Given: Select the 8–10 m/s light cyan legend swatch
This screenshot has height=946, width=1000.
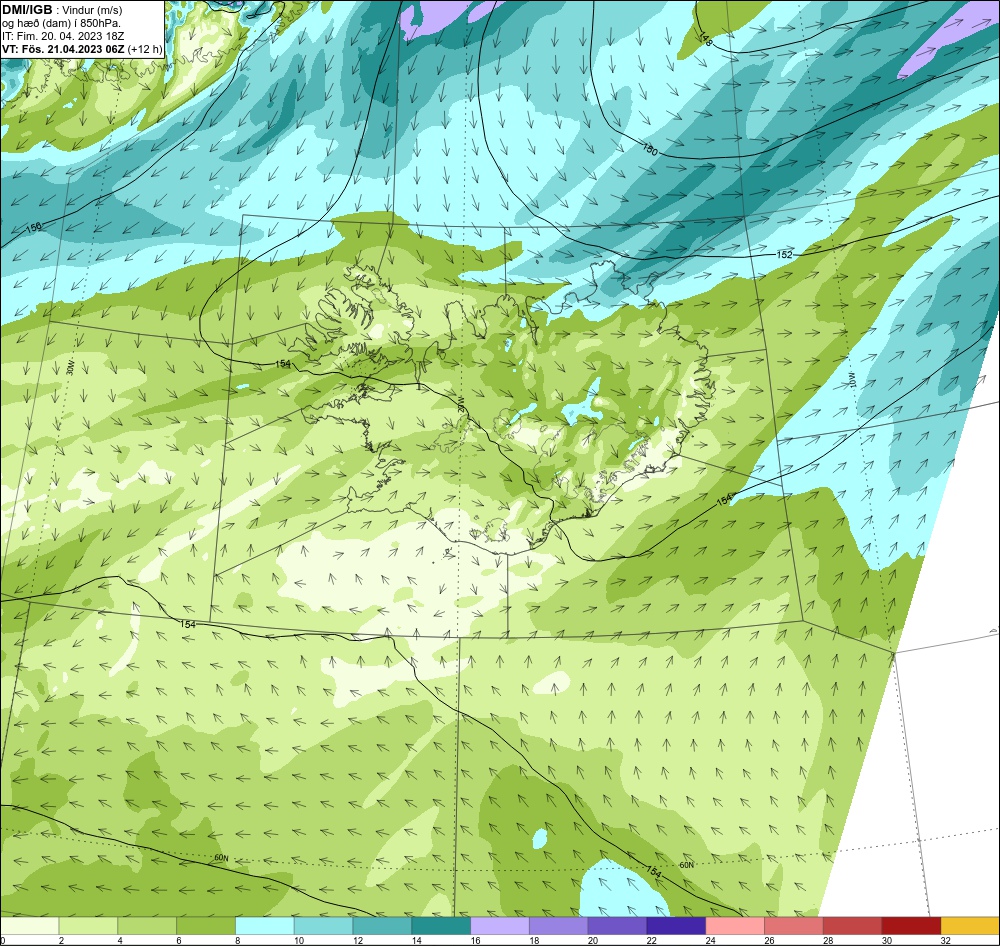Looking at the screenshot, I should (x=265, y=926).
